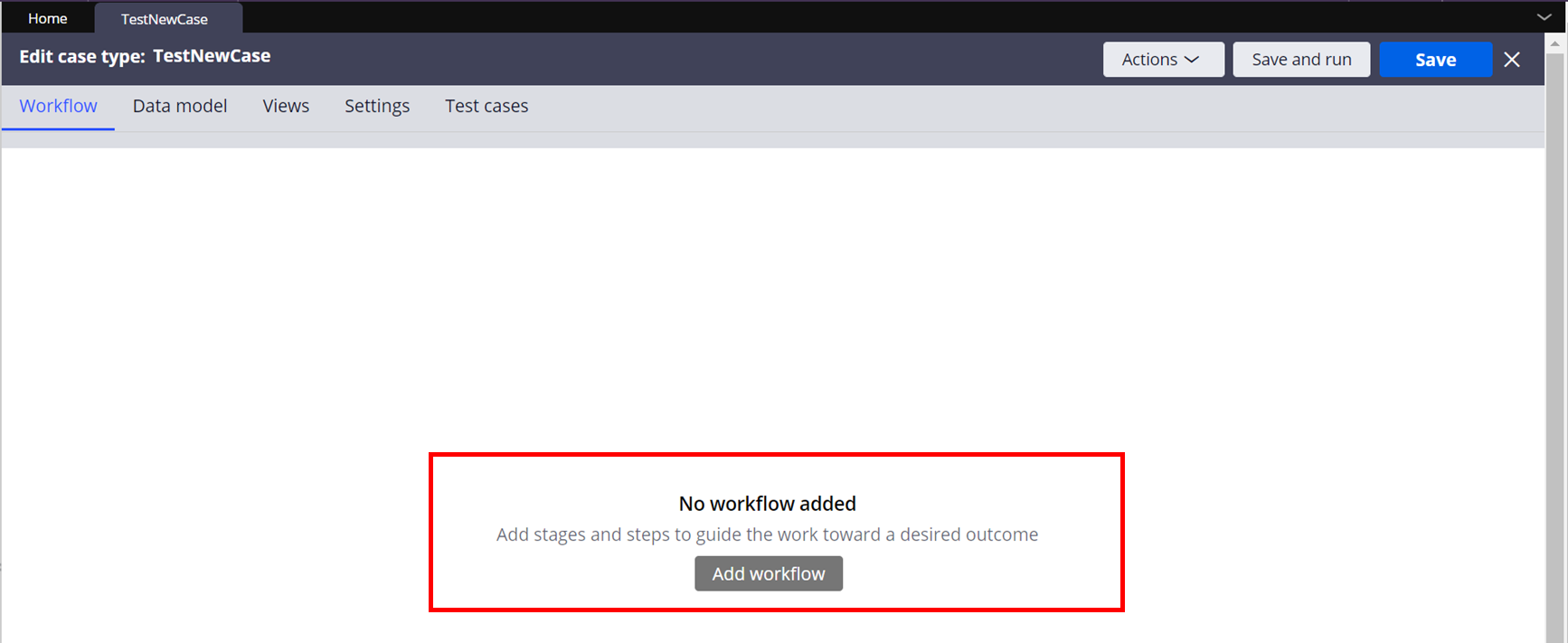Click Save and run
Screen dimensions: 1568x643
point(1301,60)
